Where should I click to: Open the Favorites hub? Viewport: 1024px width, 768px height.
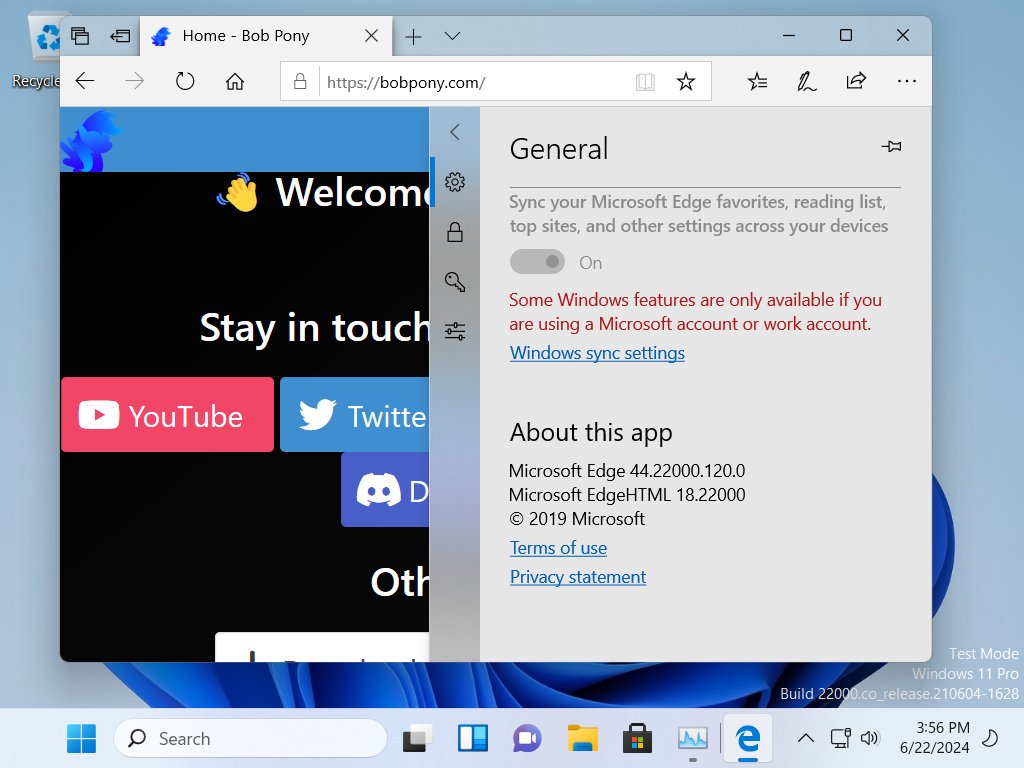[758, 82]
